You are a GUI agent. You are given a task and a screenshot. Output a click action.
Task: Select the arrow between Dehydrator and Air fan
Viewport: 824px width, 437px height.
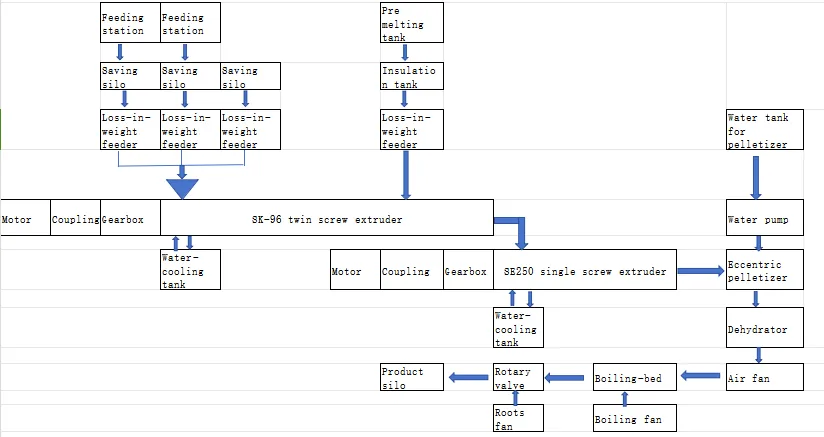pyautogui.click(x=758, y=355)
